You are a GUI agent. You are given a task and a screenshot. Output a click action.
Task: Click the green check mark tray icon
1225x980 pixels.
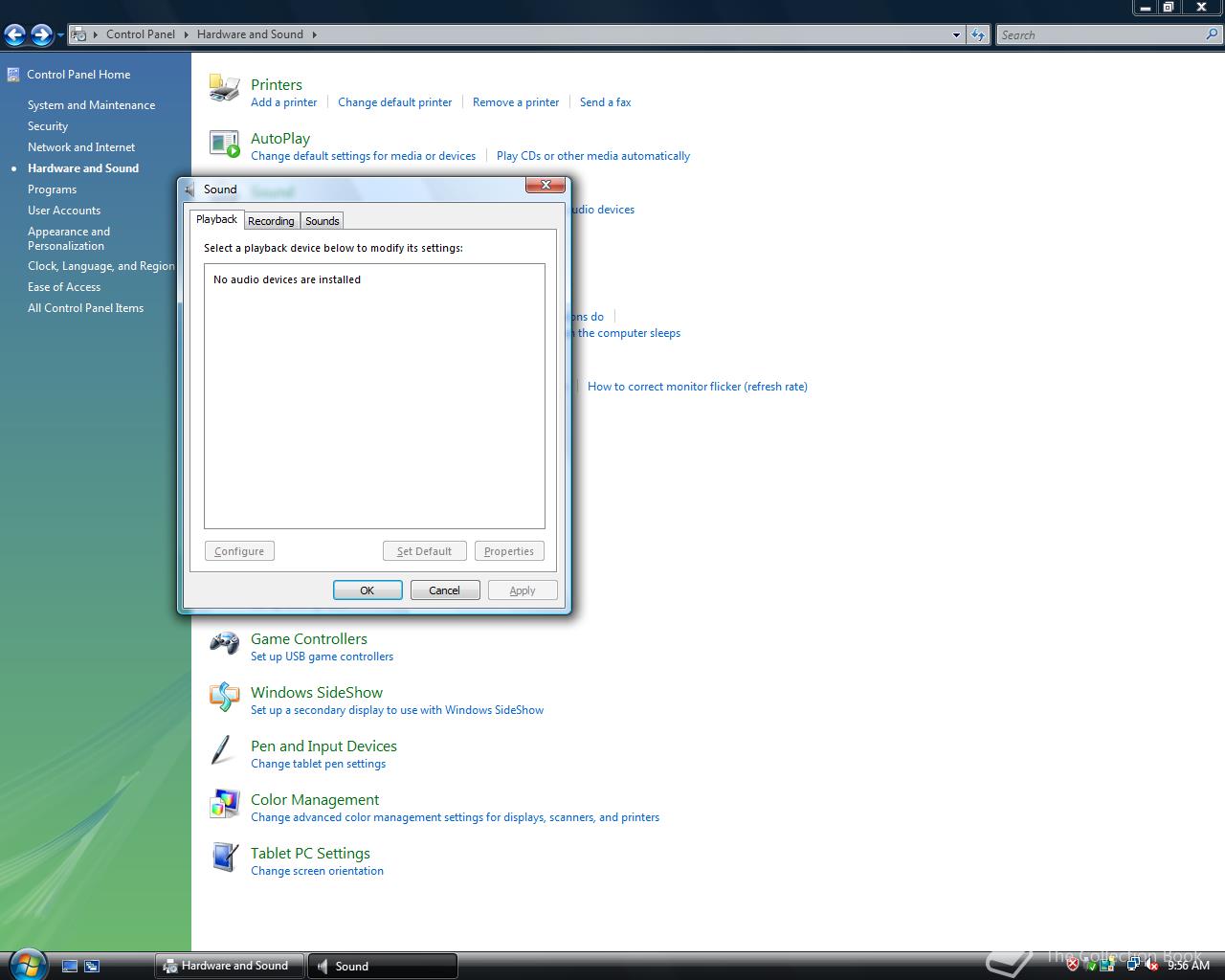[1090, 965]
